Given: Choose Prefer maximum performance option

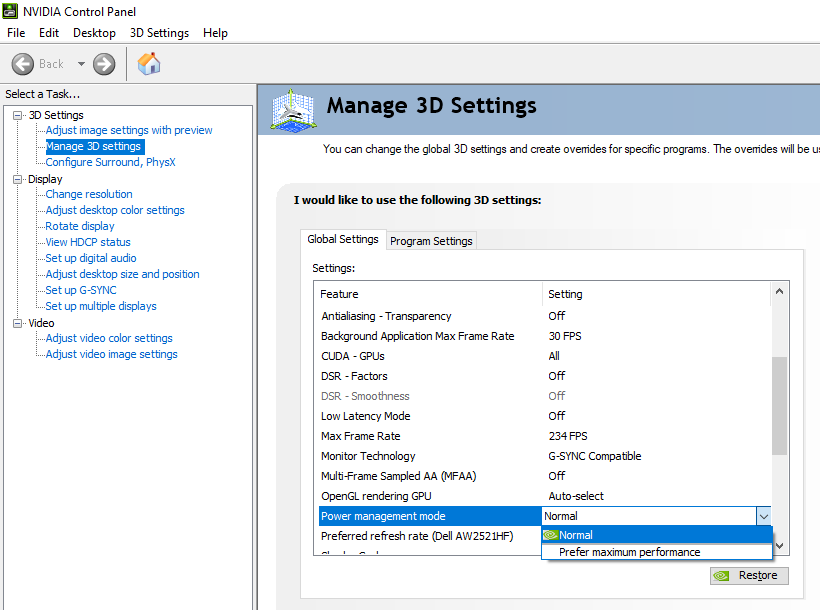Looking at the screenshot, I should (x=657, y=552).
